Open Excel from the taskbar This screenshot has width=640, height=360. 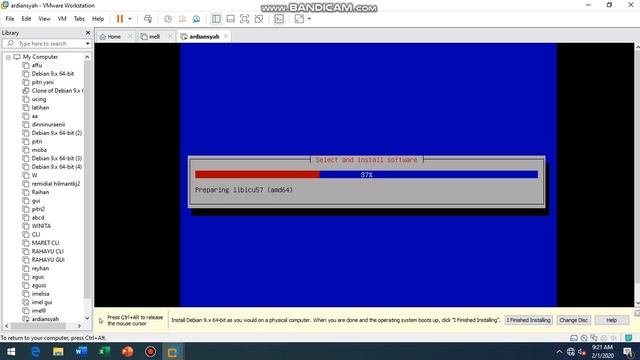click(x=104, y=351)
